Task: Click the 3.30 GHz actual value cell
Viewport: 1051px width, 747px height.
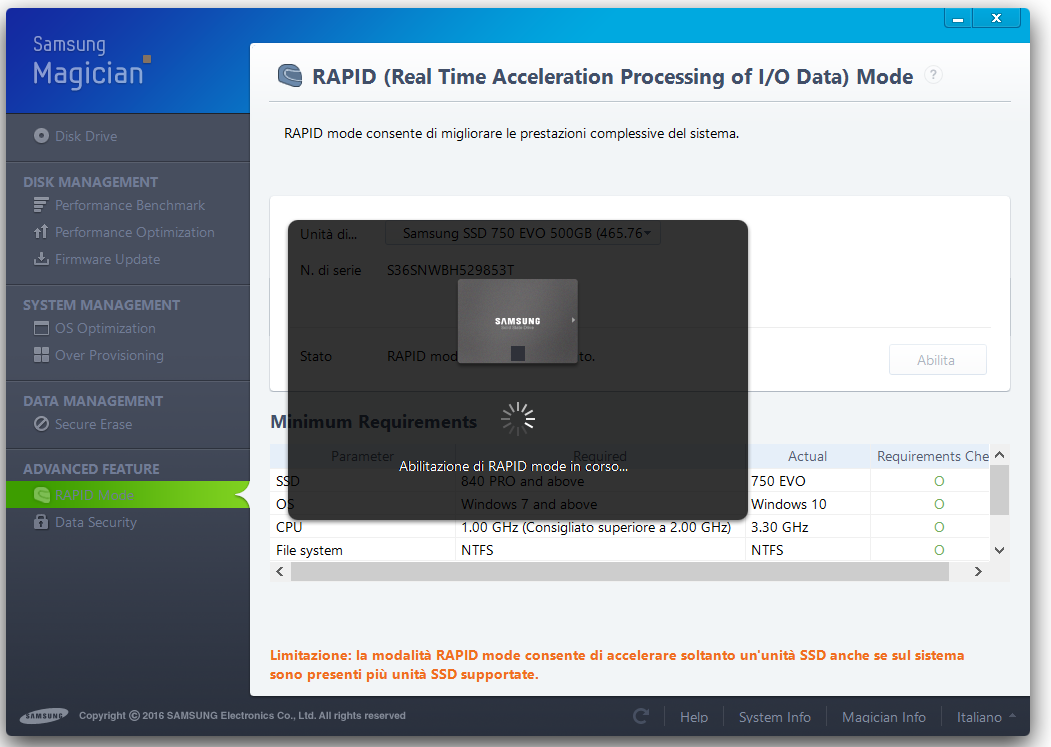Action: pyautogui.click(x=808, y=527)
